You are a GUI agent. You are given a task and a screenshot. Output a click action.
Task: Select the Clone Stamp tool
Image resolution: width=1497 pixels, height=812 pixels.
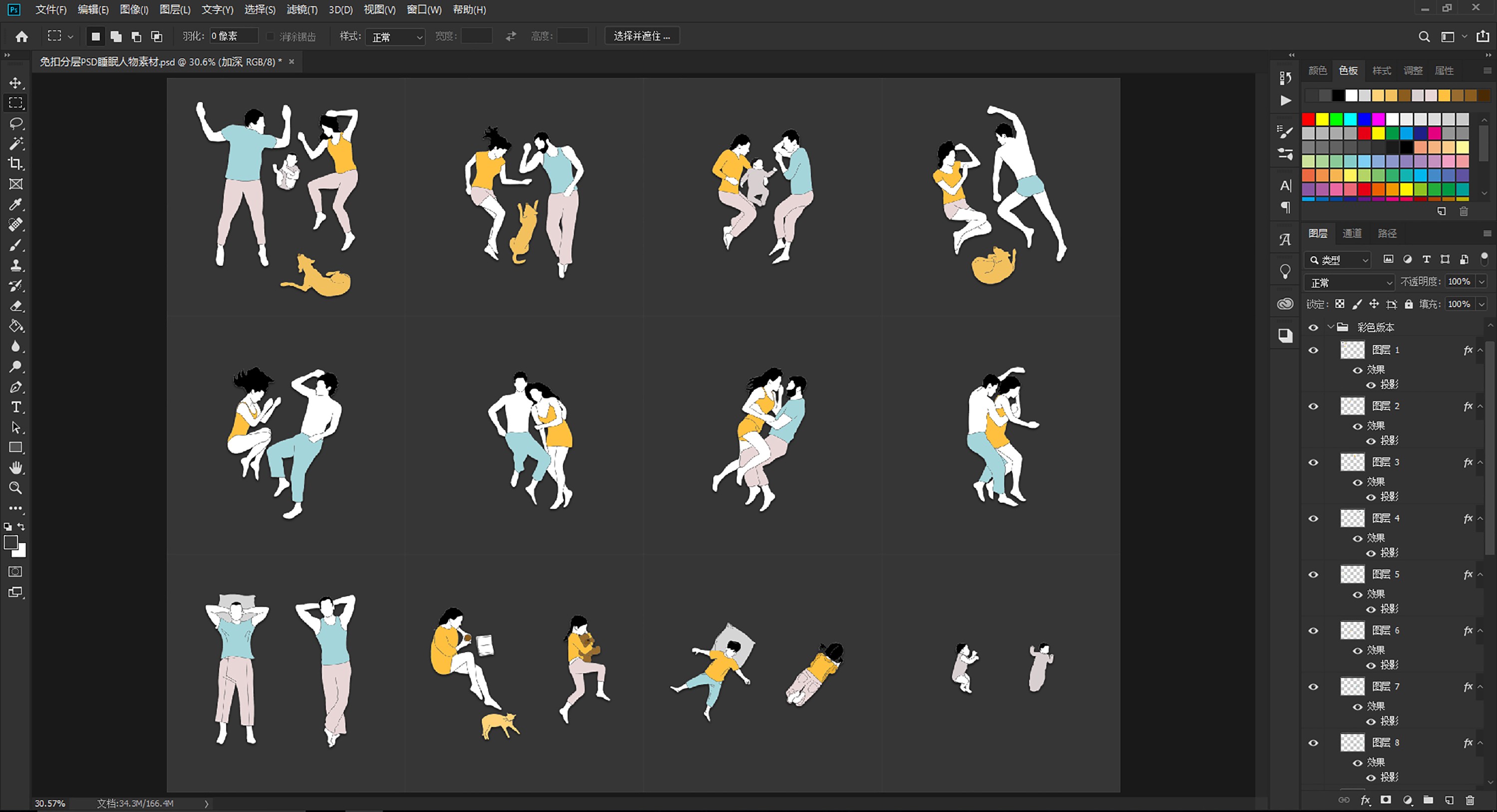[15, 265]
